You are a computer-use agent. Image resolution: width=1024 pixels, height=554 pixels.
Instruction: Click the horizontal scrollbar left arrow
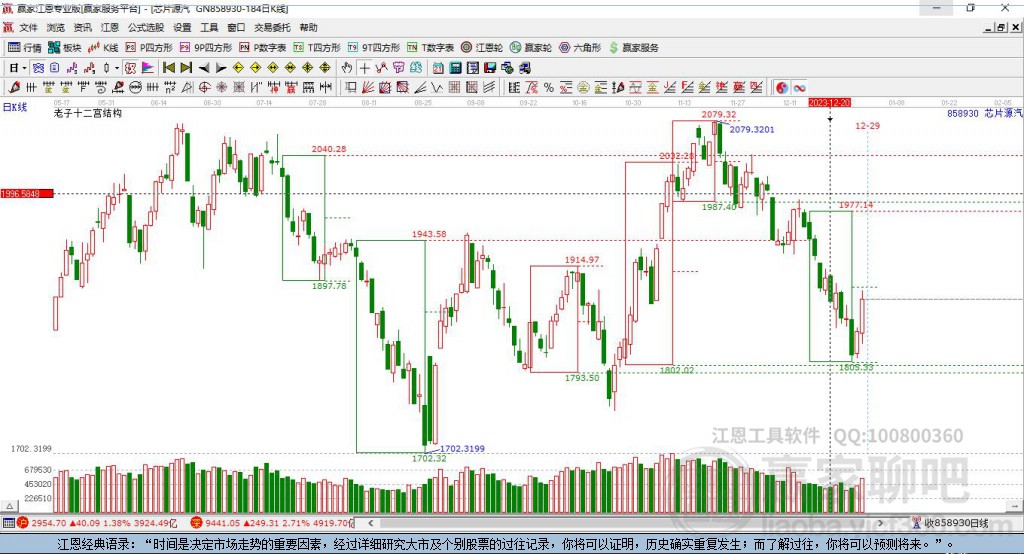click(x=371, y=523)
